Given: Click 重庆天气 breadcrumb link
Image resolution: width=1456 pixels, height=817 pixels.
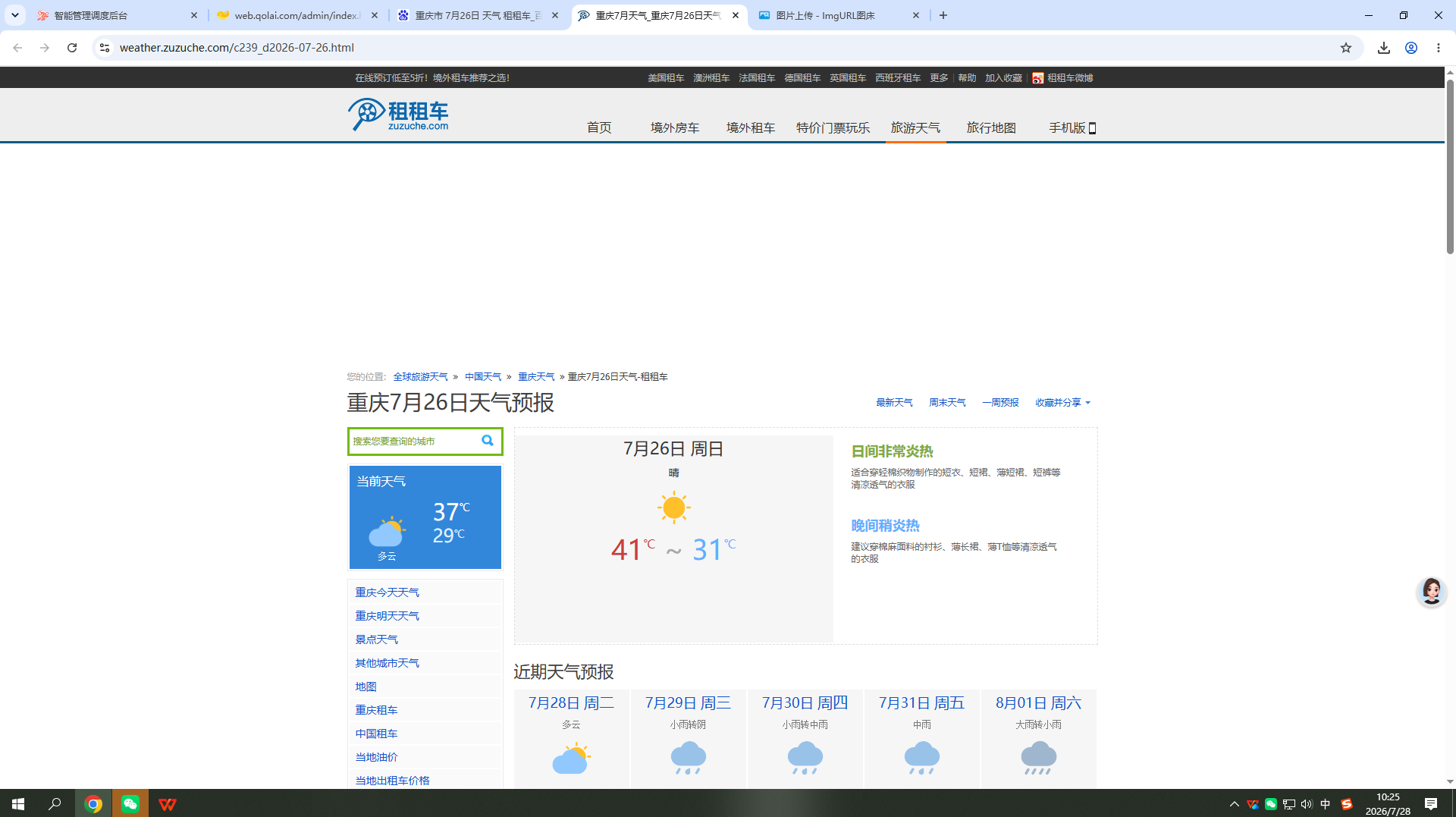Looking at the screenshot, I should (536, 377).
